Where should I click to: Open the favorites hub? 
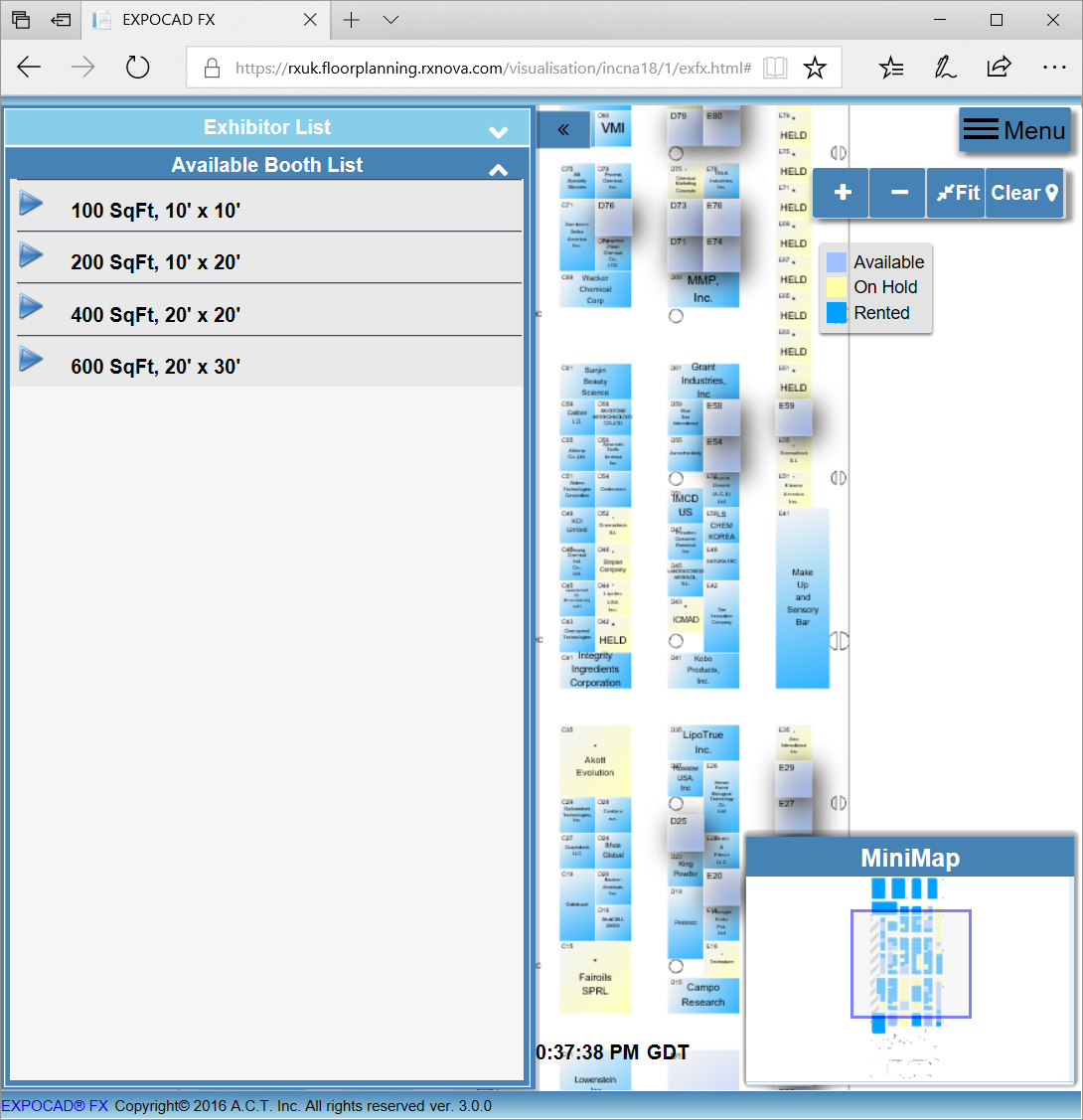coord(891,68)
